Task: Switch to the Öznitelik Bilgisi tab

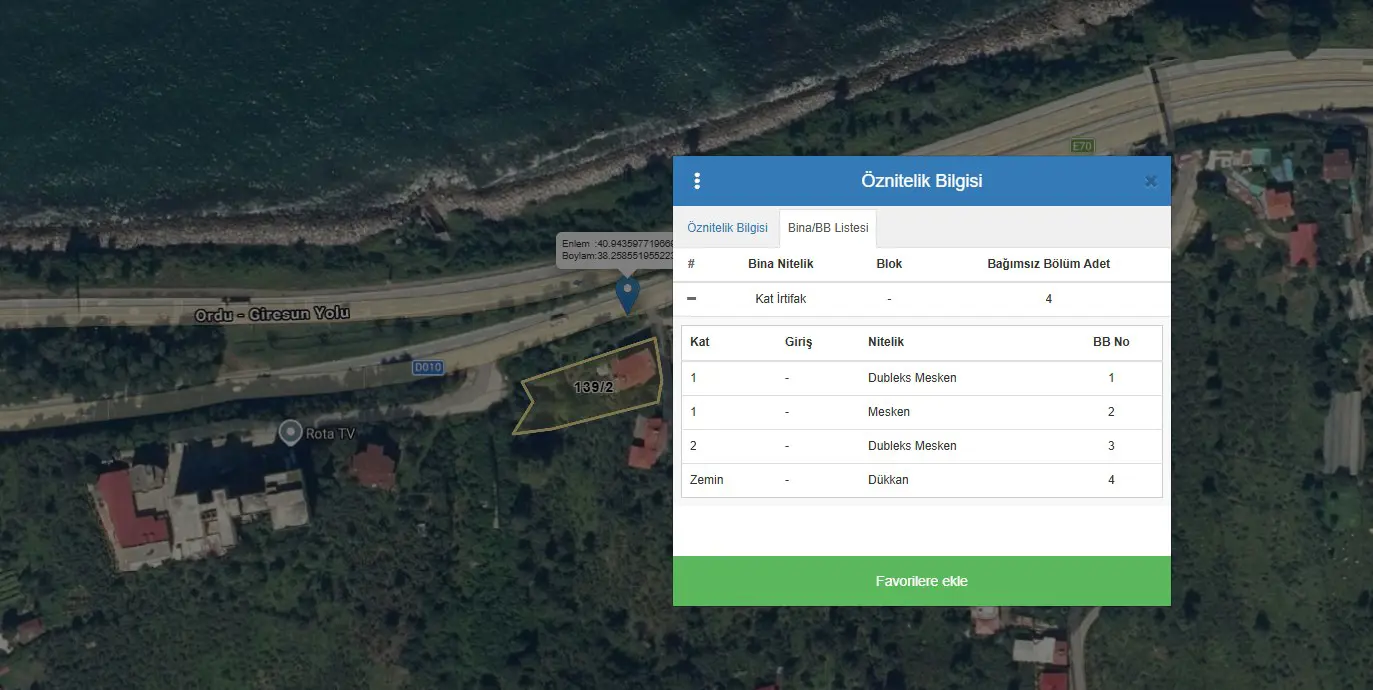Action: point(727,228)
